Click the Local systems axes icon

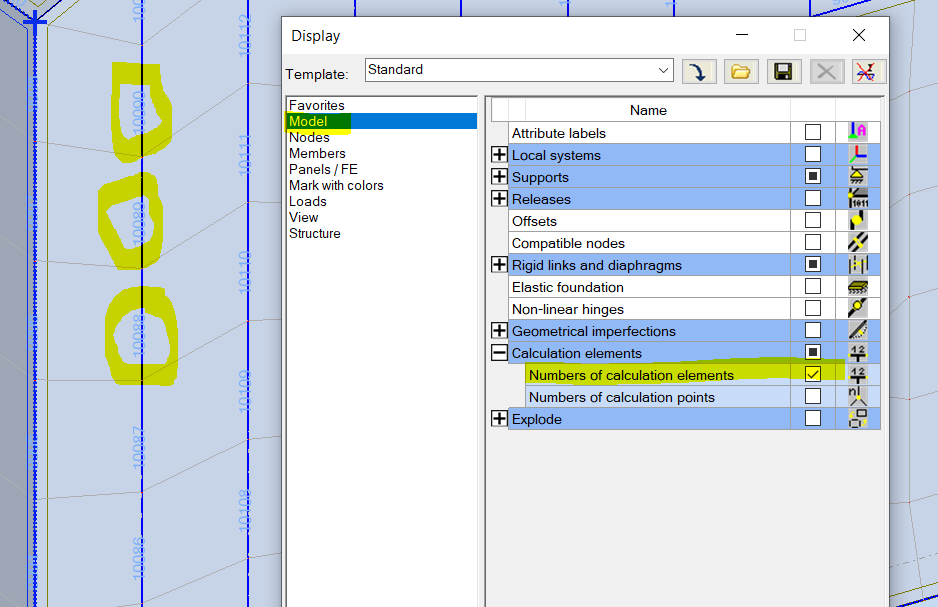click(858, 154)
